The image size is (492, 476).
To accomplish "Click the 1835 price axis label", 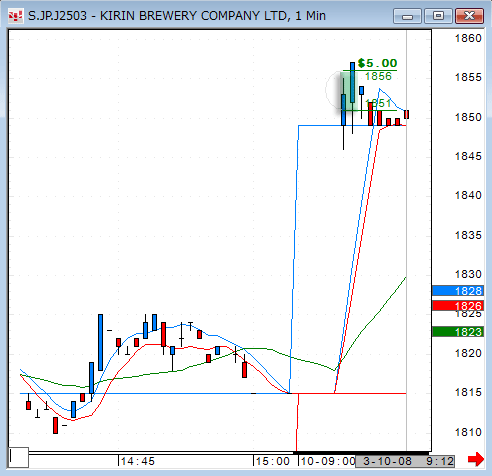I will pyautogui.click(x=468, y=235).
